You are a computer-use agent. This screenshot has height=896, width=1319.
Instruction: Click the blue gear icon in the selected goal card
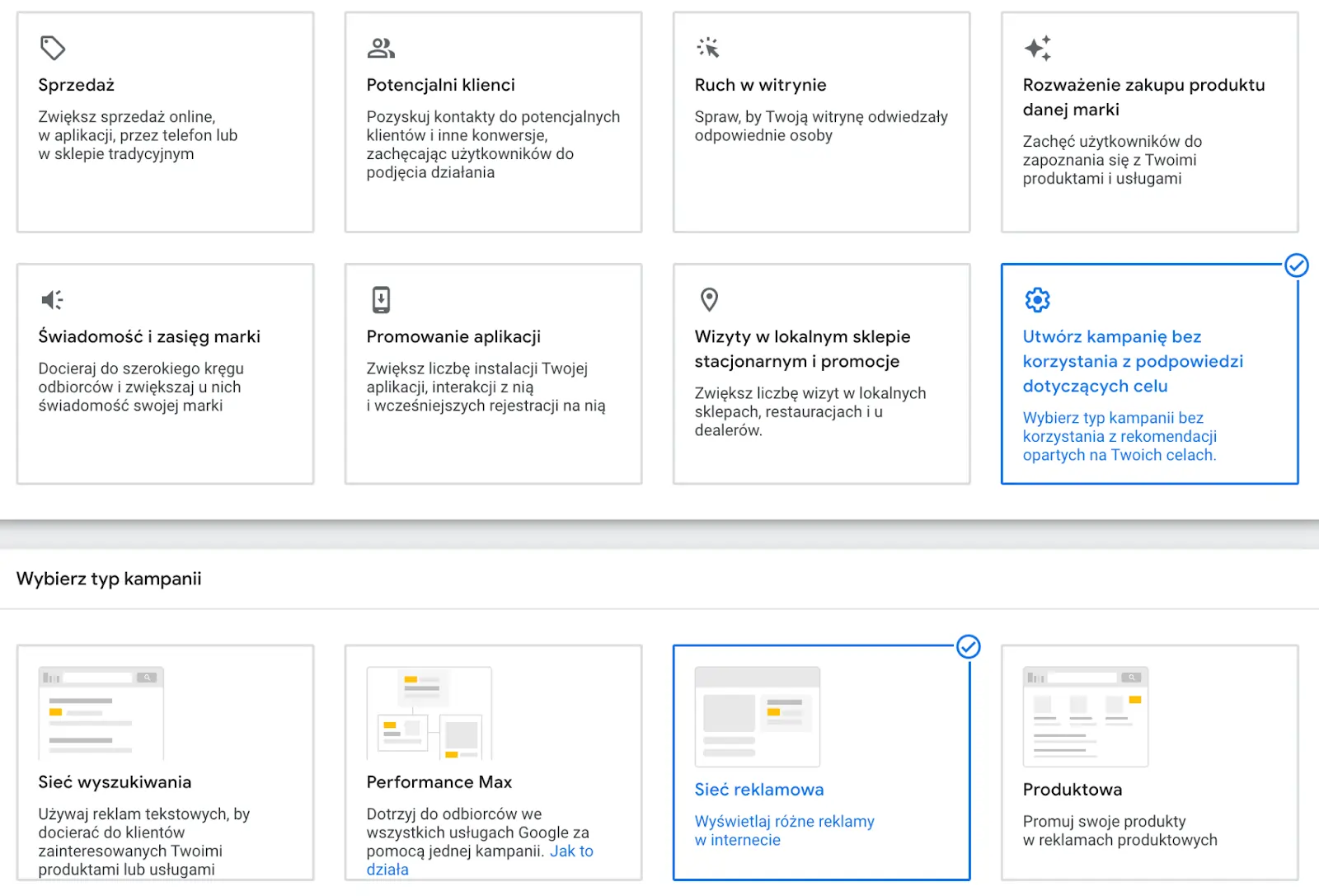pyautogui.click(x=1037, y=299)
